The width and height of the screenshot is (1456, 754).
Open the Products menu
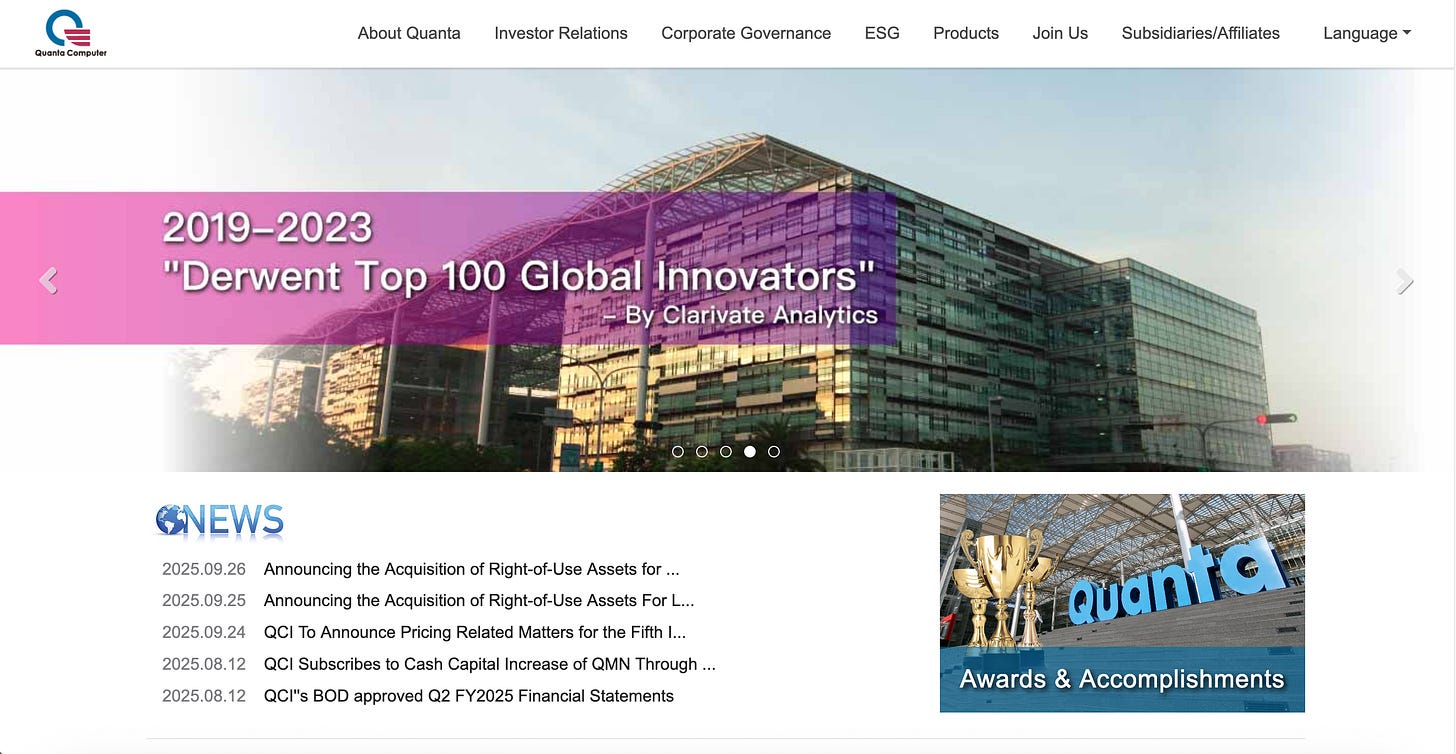[966, 33]
